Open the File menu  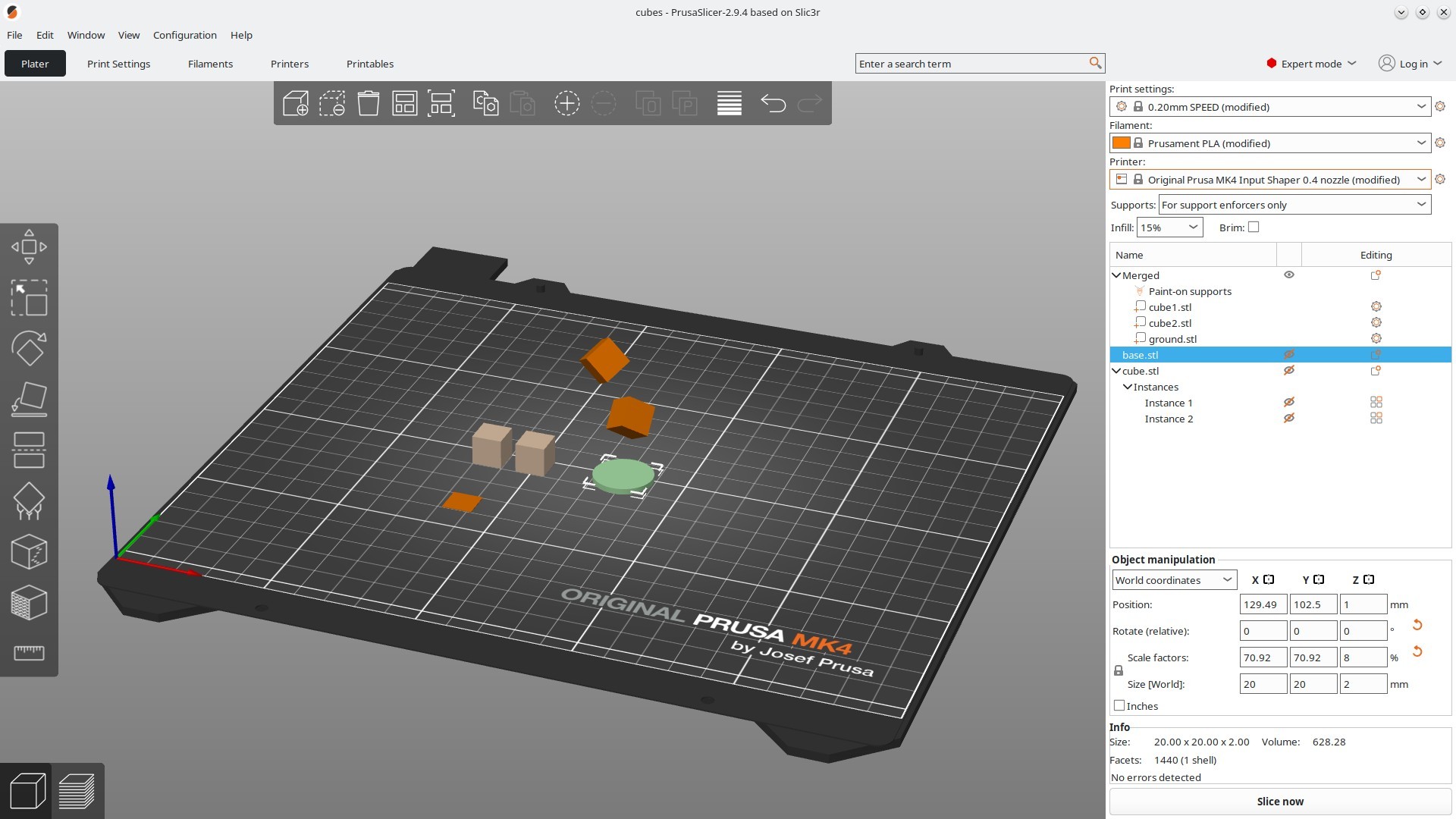pos(14,35)
